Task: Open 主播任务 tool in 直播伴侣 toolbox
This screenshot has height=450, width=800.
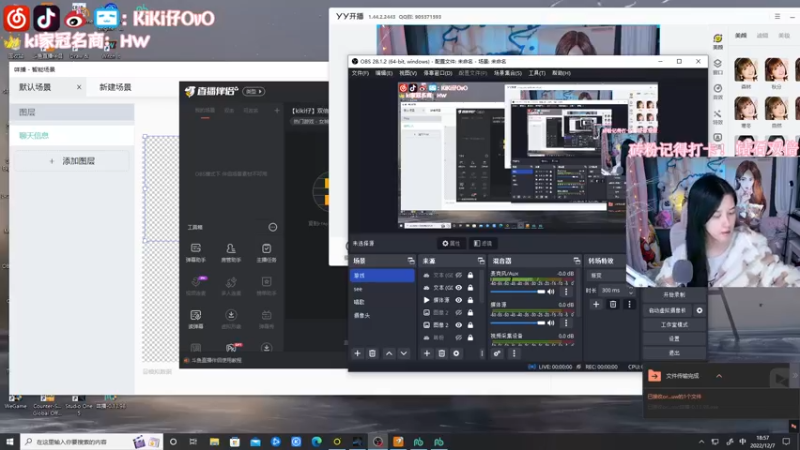Action: point(266,252)
